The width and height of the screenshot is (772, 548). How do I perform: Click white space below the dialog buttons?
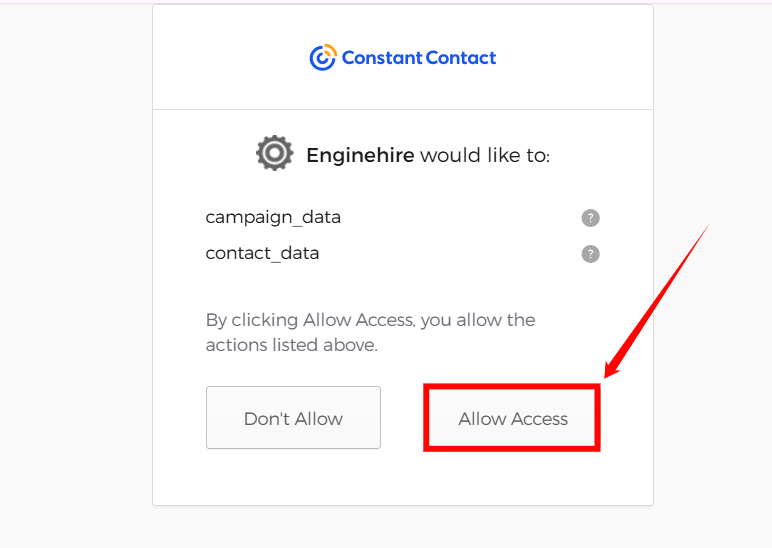(x=402, y=480)
